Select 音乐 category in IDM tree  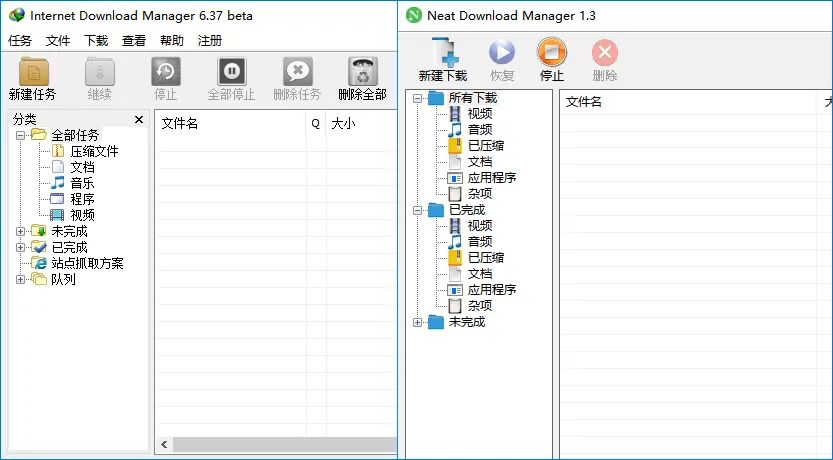coord(82,183)
